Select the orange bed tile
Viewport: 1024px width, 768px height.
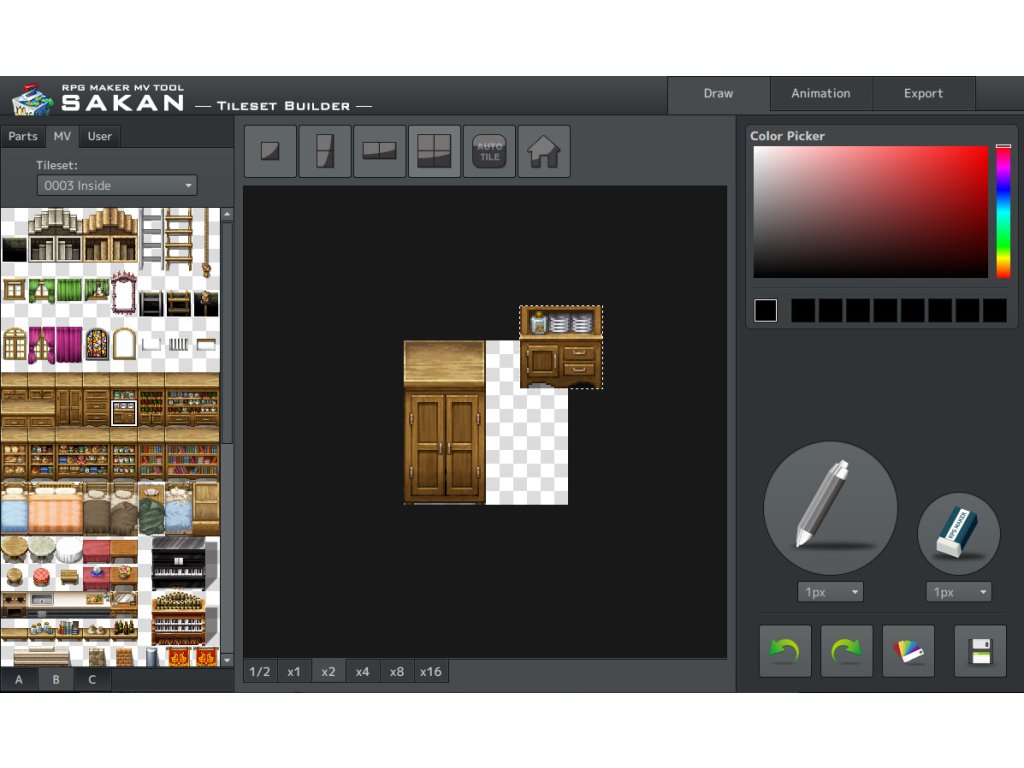pos(55,509)
